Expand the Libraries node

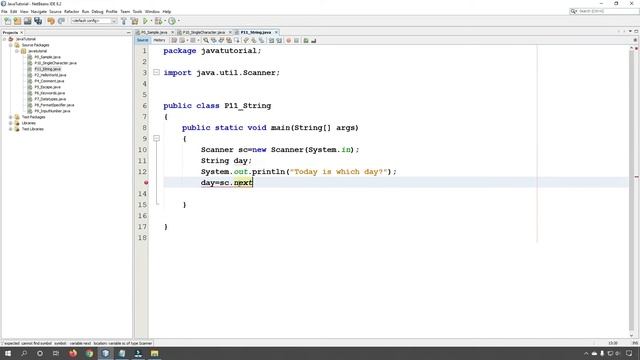11,123
